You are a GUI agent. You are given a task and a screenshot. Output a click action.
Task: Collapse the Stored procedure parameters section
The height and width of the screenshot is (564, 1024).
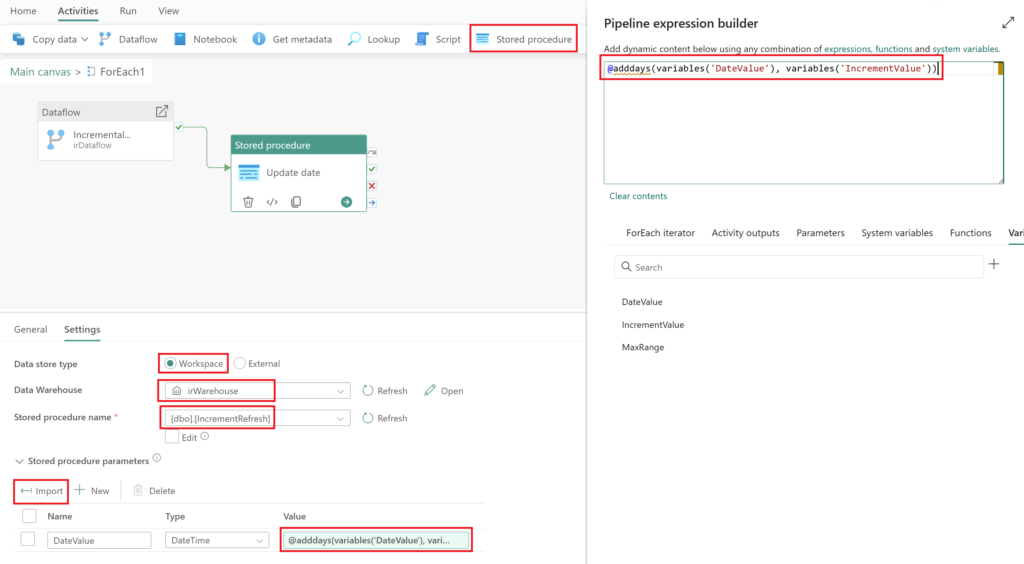(19, 462)
